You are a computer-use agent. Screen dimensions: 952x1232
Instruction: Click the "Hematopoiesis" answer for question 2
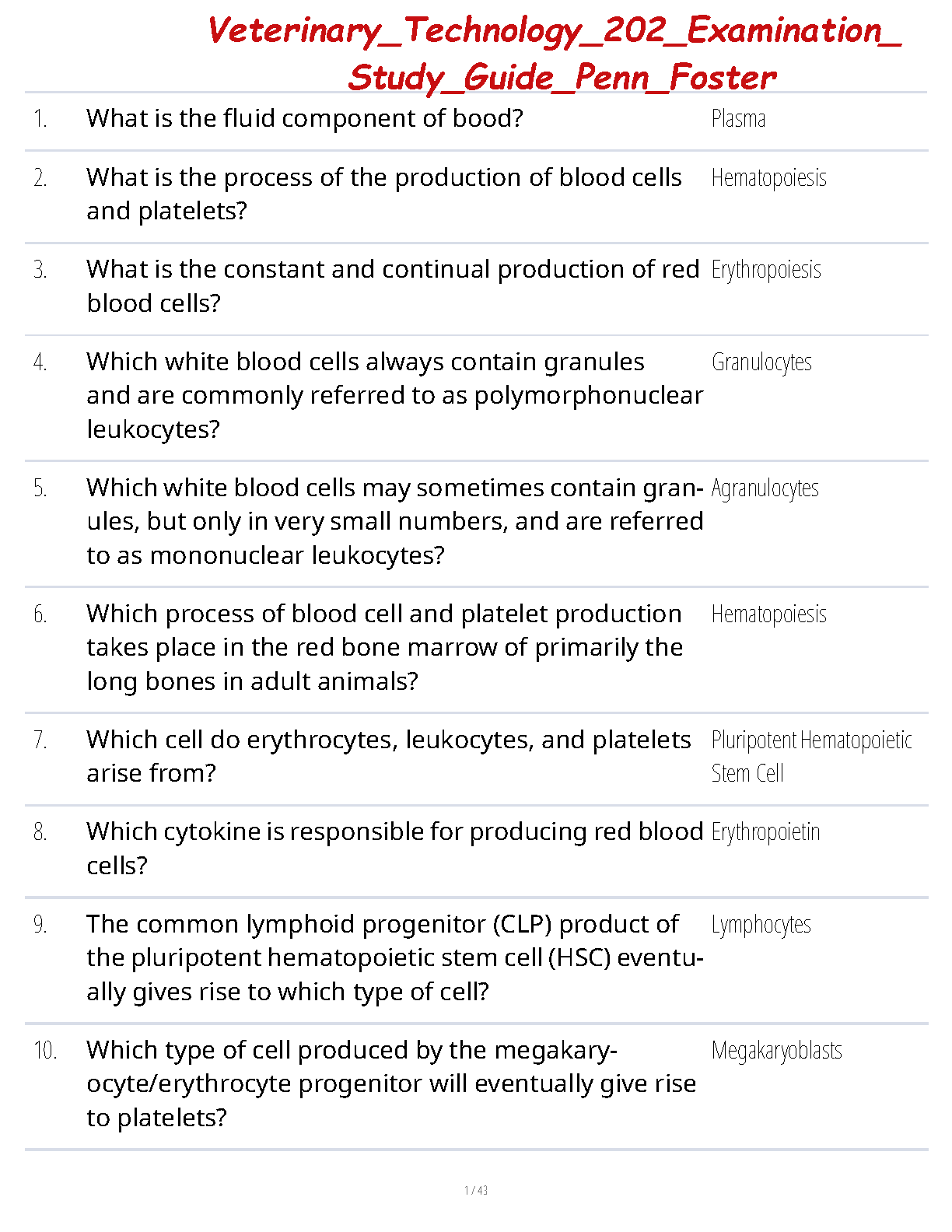pos(768,178)
